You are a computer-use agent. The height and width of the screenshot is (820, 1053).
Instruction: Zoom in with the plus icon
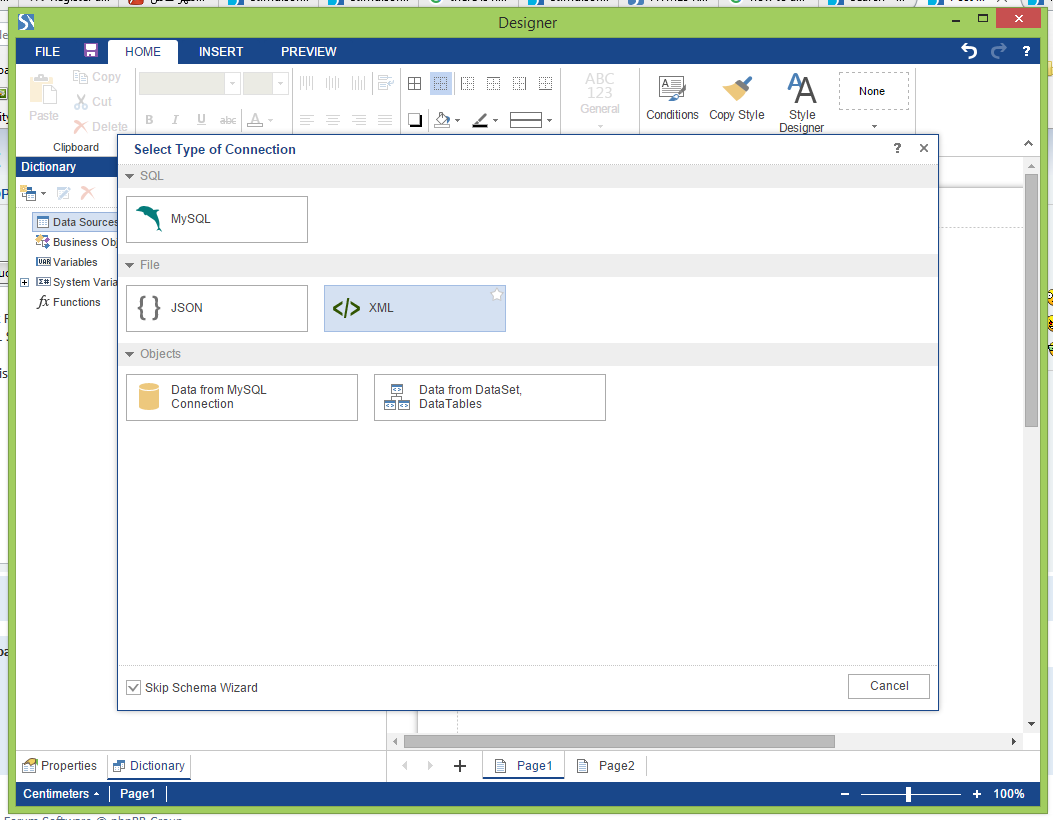point(976,794)
